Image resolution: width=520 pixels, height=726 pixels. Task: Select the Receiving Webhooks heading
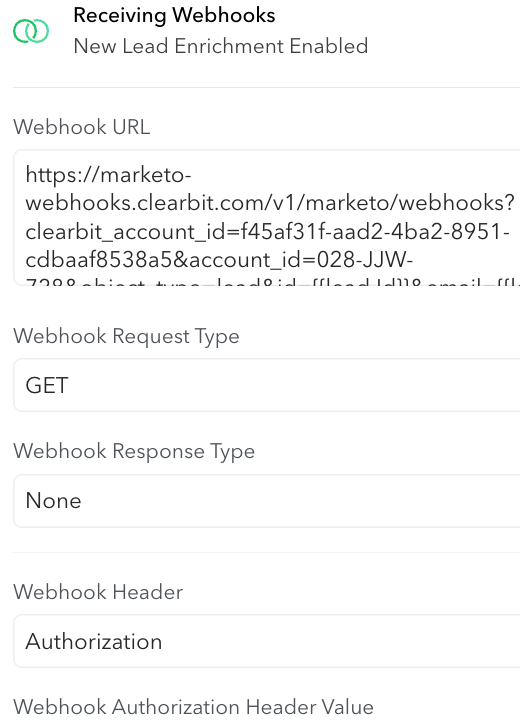click(x=174, y=15)
